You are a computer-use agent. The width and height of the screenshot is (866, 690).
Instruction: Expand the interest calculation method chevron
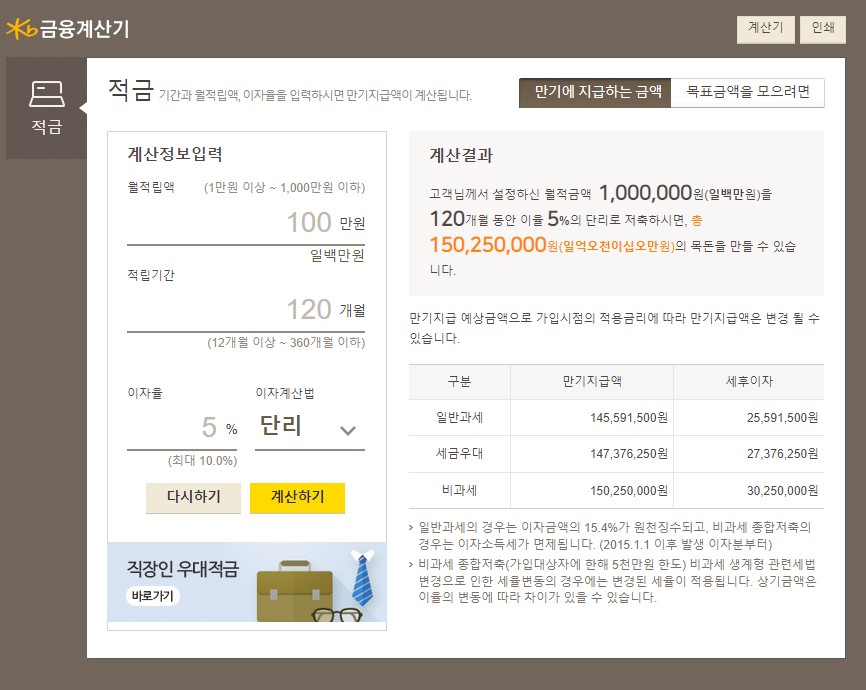pyautogui.click(x=347, y=428)
